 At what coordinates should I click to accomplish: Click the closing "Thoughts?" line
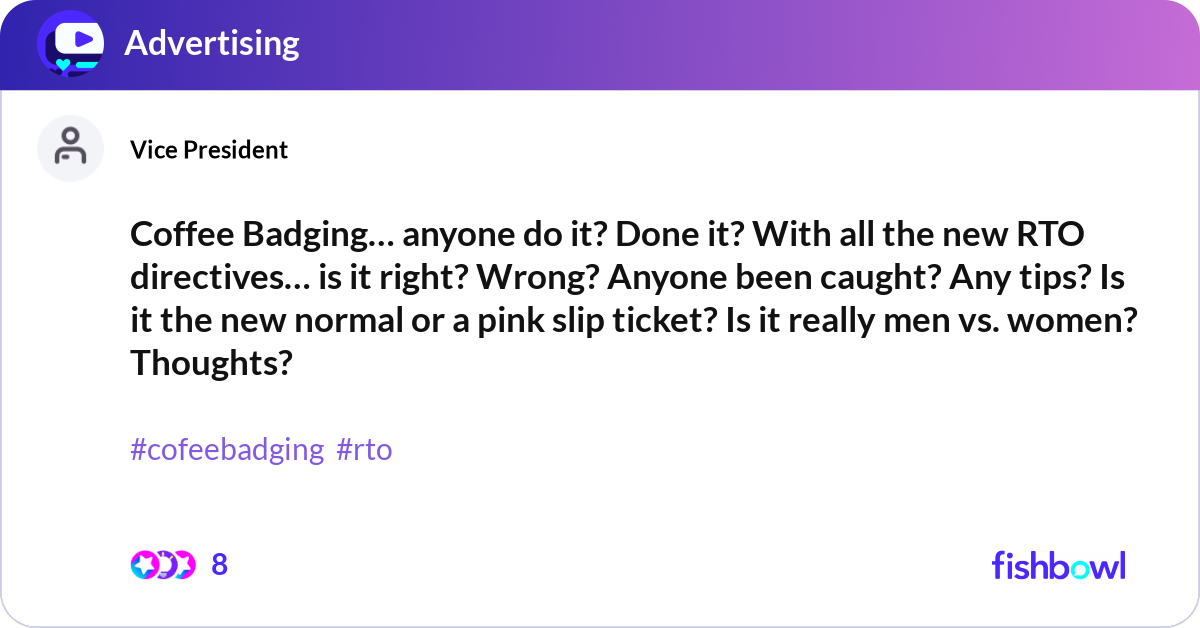tap(211, 365)
